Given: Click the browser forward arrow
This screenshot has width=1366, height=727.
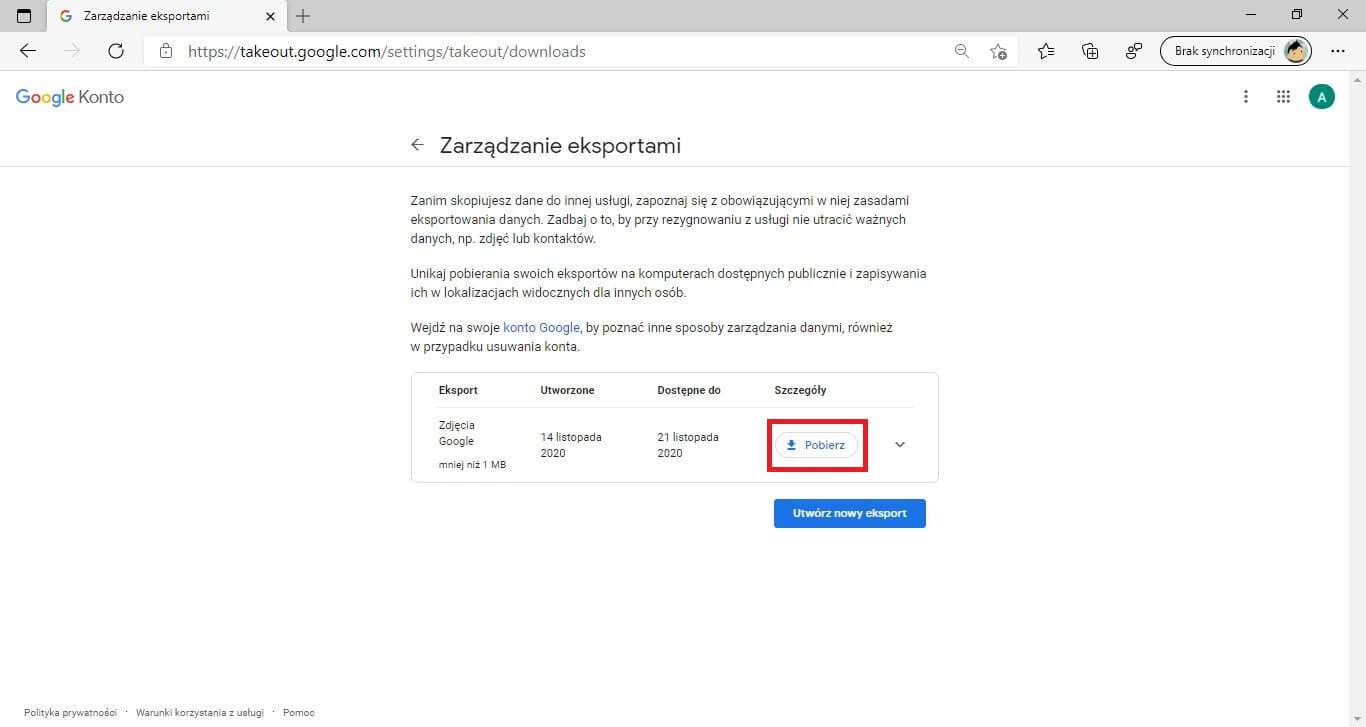Looking at the screenshot, I should pos(72,51).
